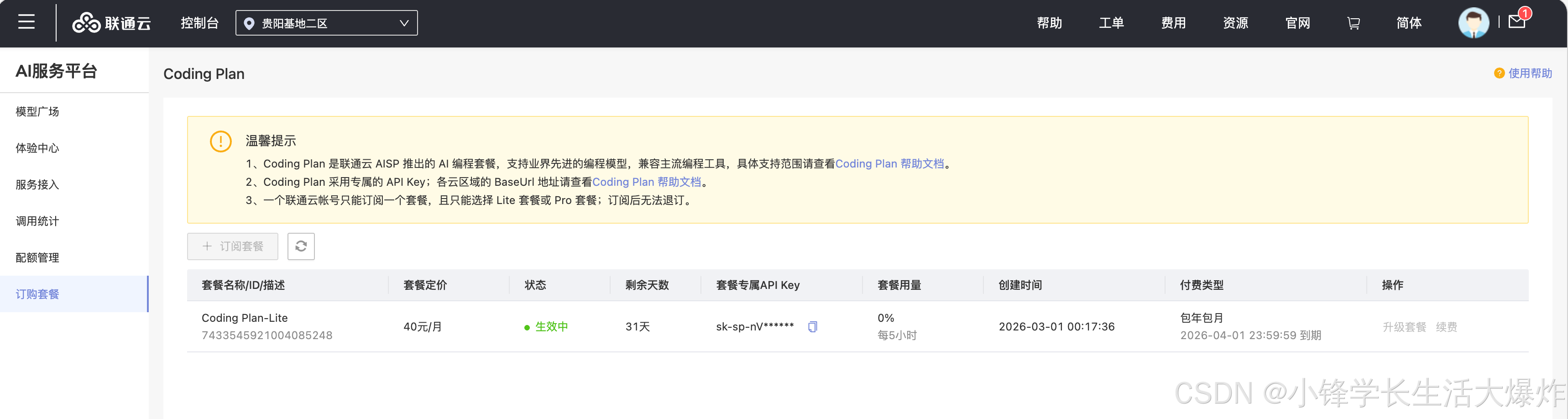This screenshot has width=1568, height=419.
Task: Open the user avatar profile
Action: (1473, 23)
